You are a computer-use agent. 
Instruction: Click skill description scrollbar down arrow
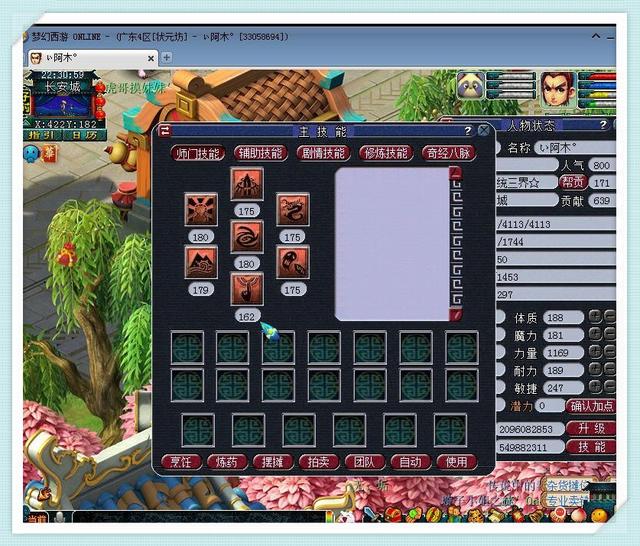coord(456,315)
